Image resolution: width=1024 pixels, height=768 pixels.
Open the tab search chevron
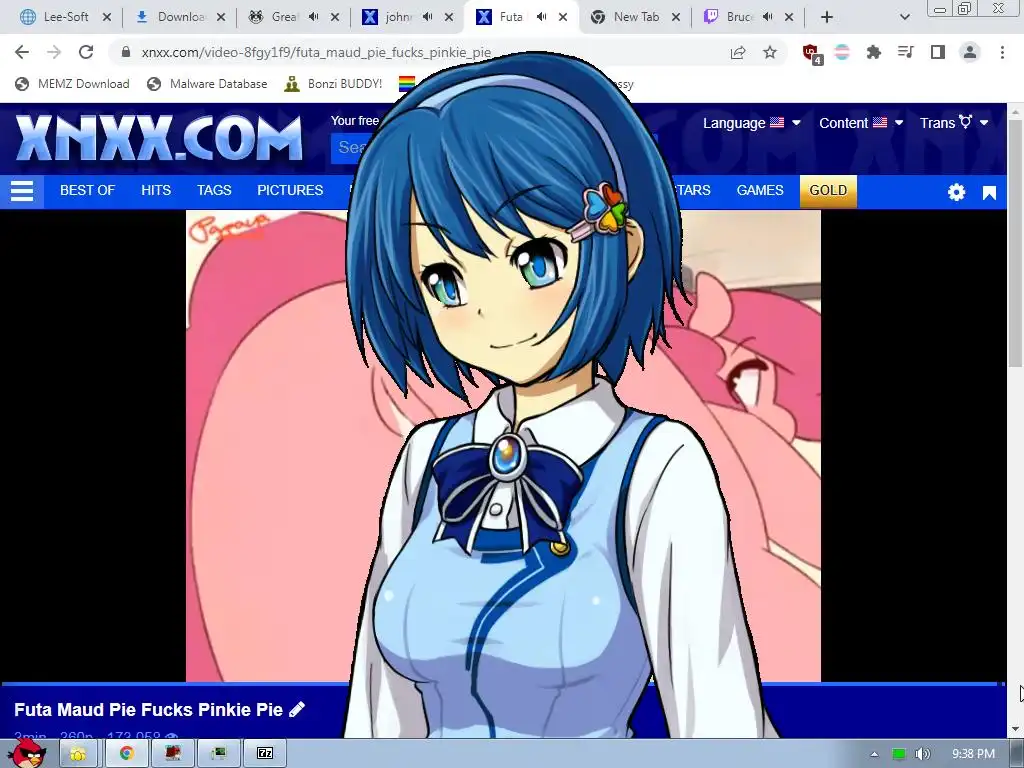pyautogui.click(x=904, y=18)
